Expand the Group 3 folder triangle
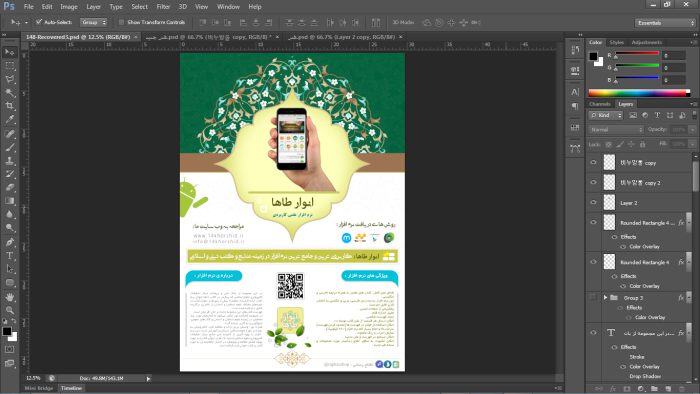Viewport: 700px width, 394px height. click(605, 298)
